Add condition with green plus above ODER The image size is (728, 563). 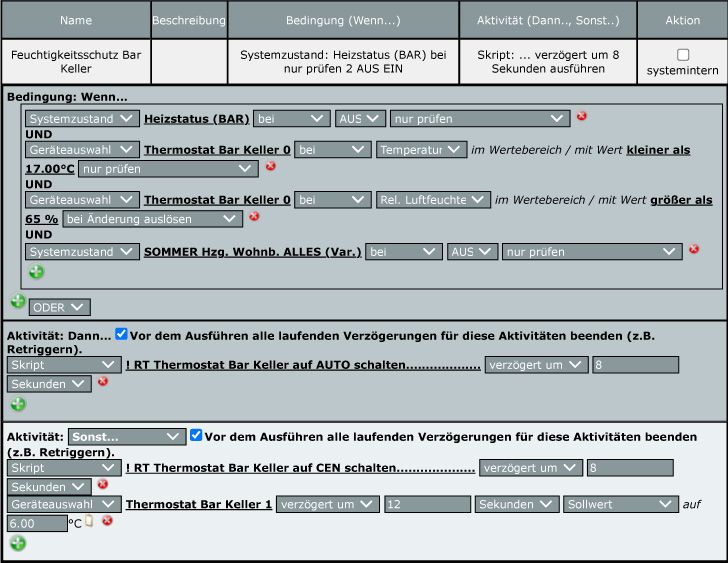[36, 272]
